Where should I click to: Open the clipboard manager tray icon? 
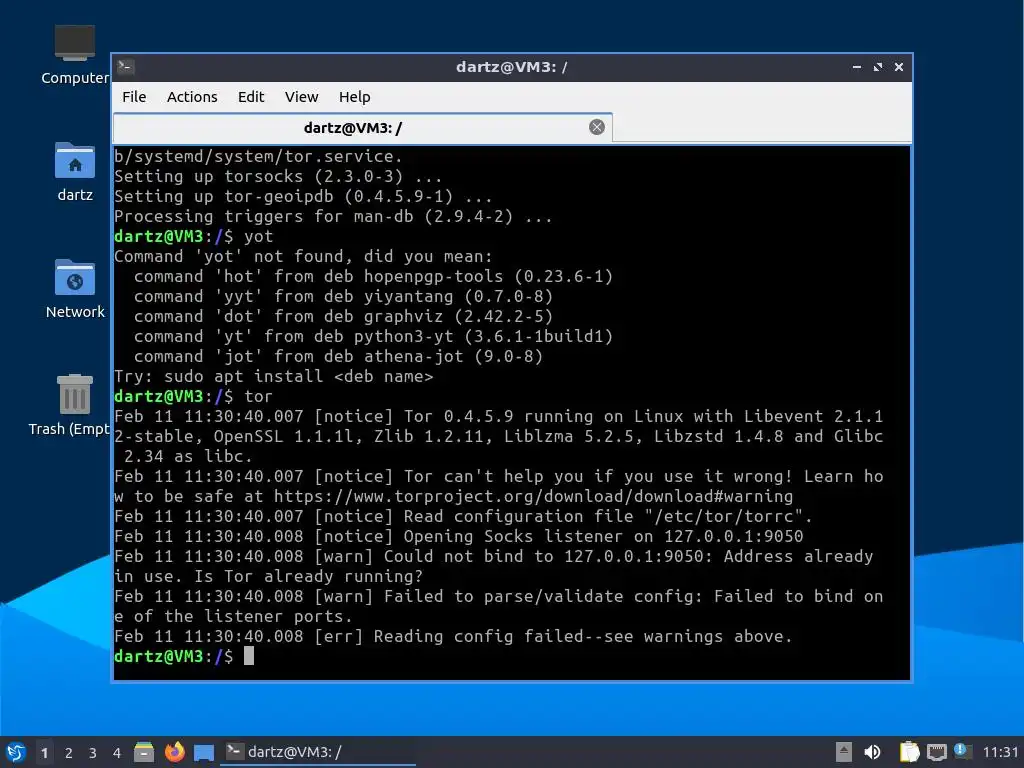[909, 752]
